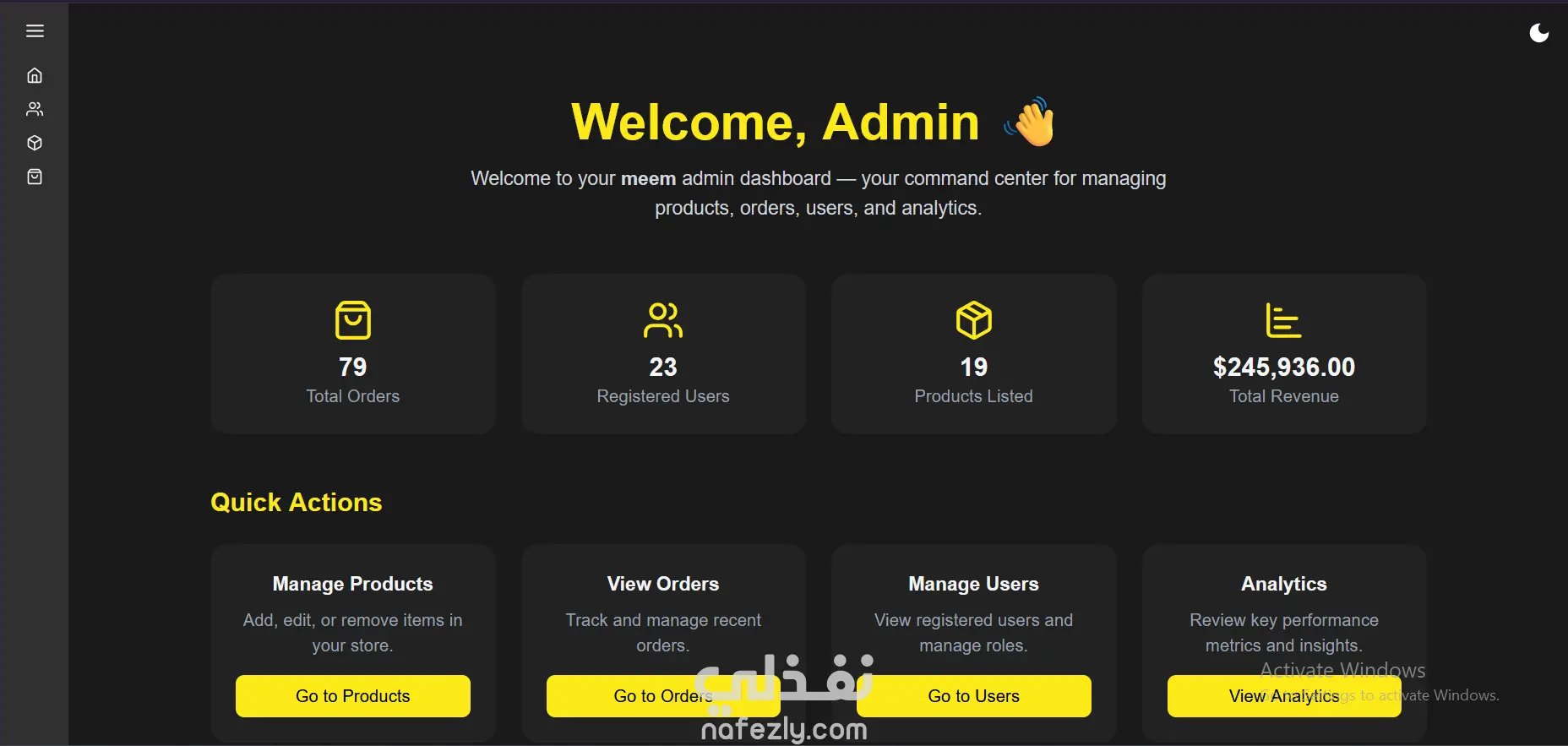This screenshot has height=746, width=1568.
Task: Click the Registered Users label
Action: [x=663, y=396]
